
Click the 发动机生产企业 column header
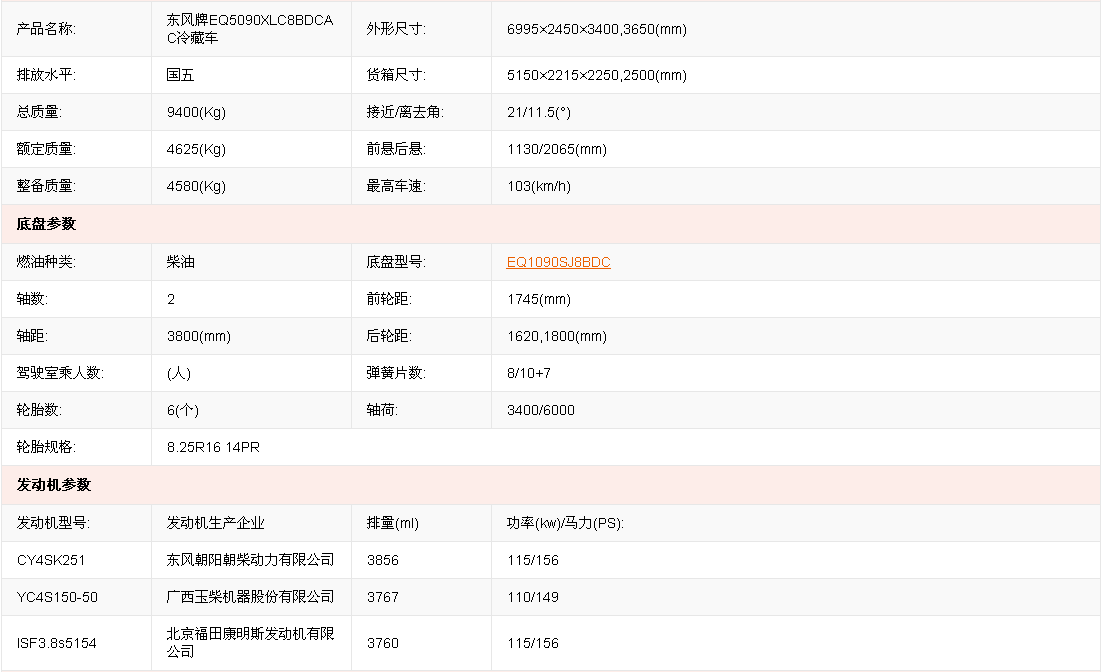pyautogui.click(x=215, y=523)
